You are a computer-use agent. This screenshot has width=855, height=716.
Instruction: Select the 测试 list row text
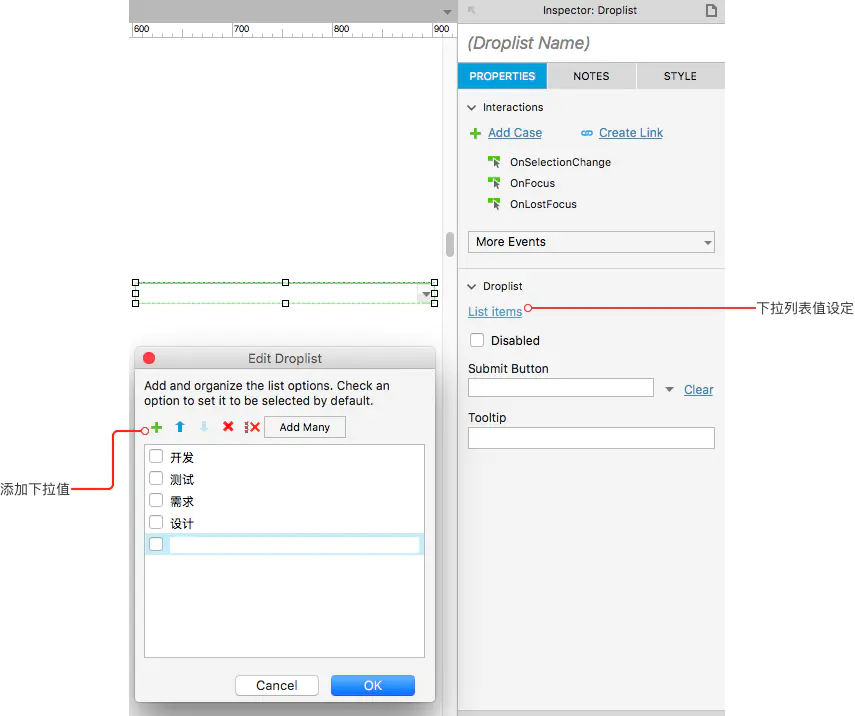182,479
